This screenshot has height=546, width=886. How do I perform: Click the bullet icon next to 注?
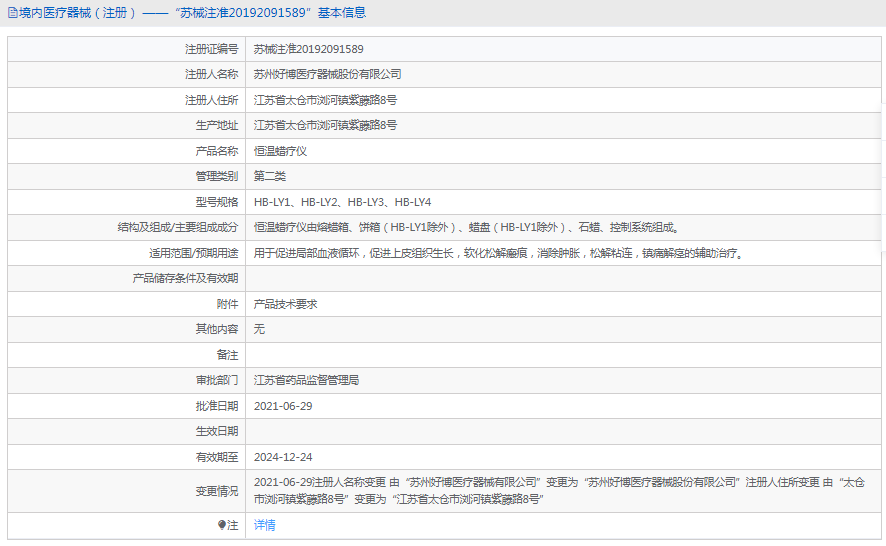pos(222,525)
